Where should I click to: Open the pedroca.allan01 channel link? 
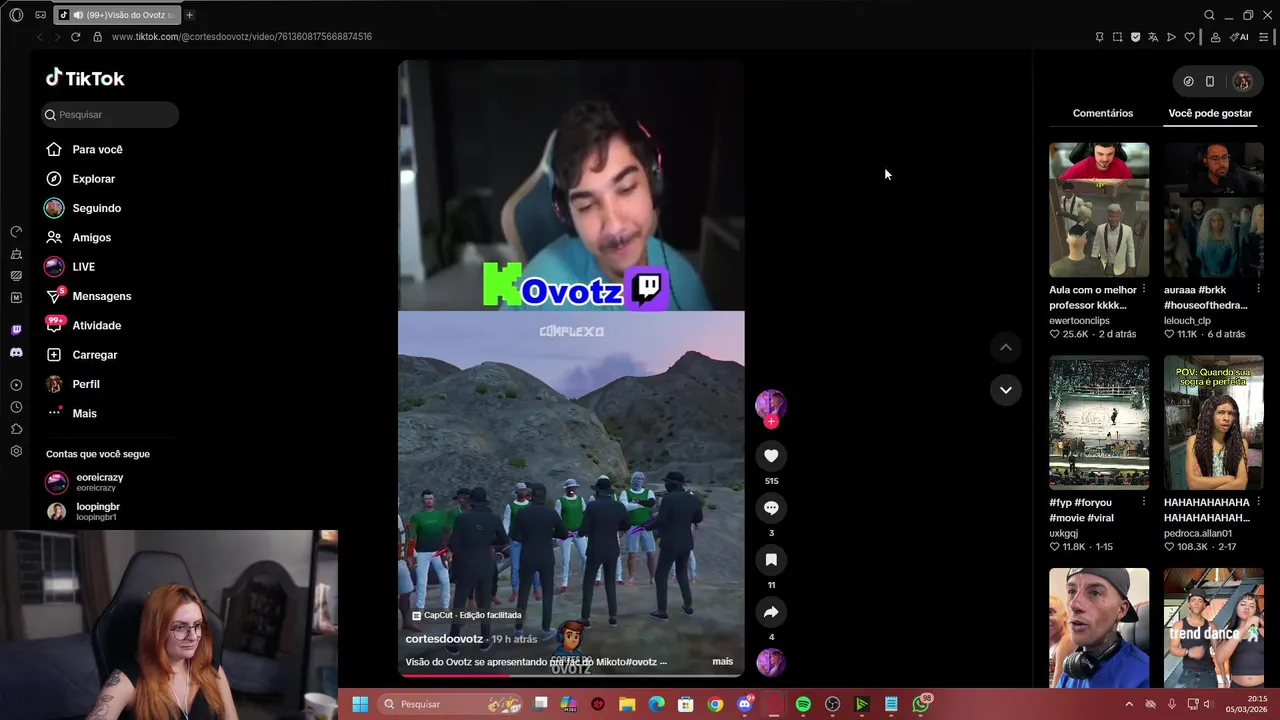[1198, 533]
